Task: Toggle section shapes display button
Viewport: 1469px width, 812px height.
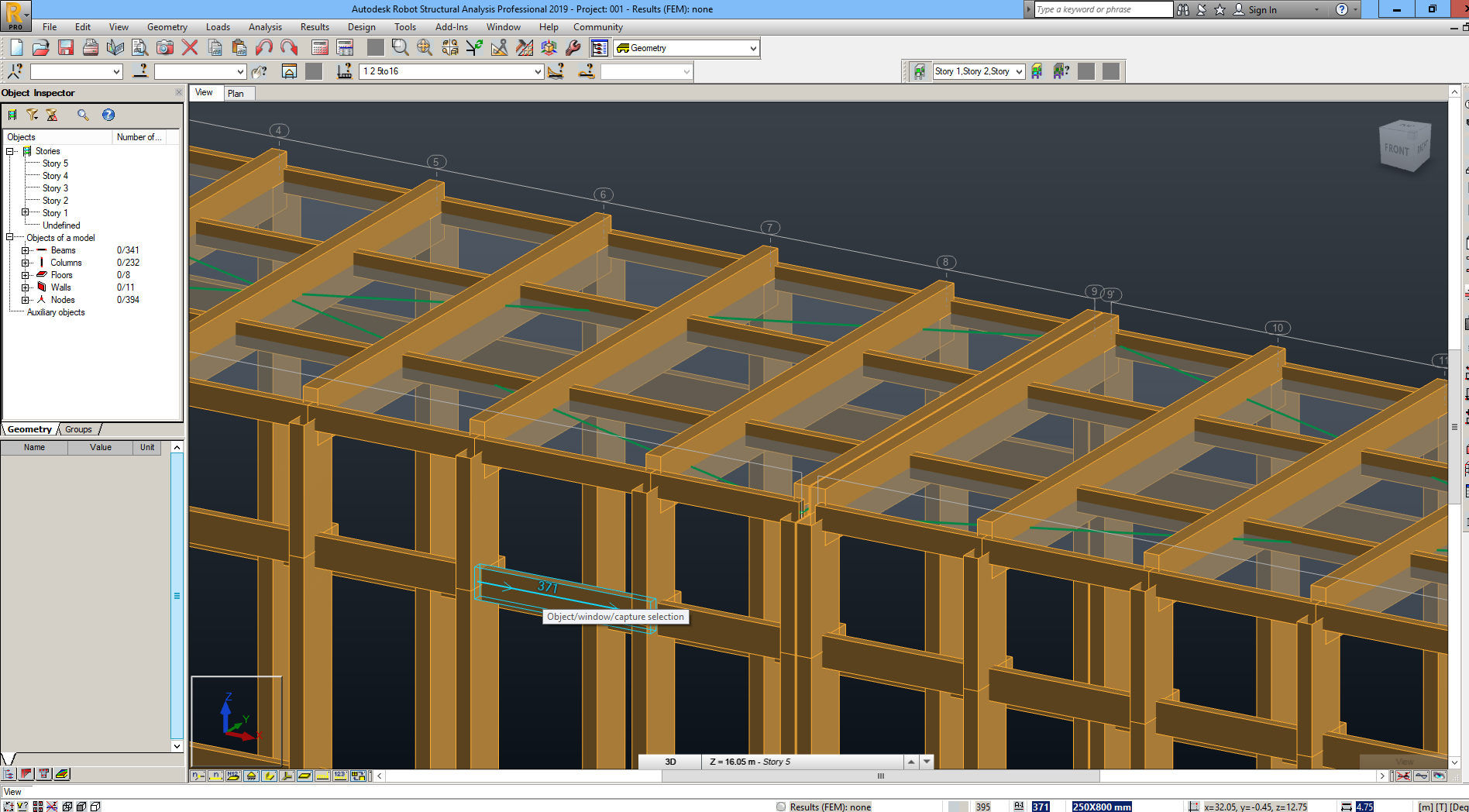Action: click(x=270, y=776)
